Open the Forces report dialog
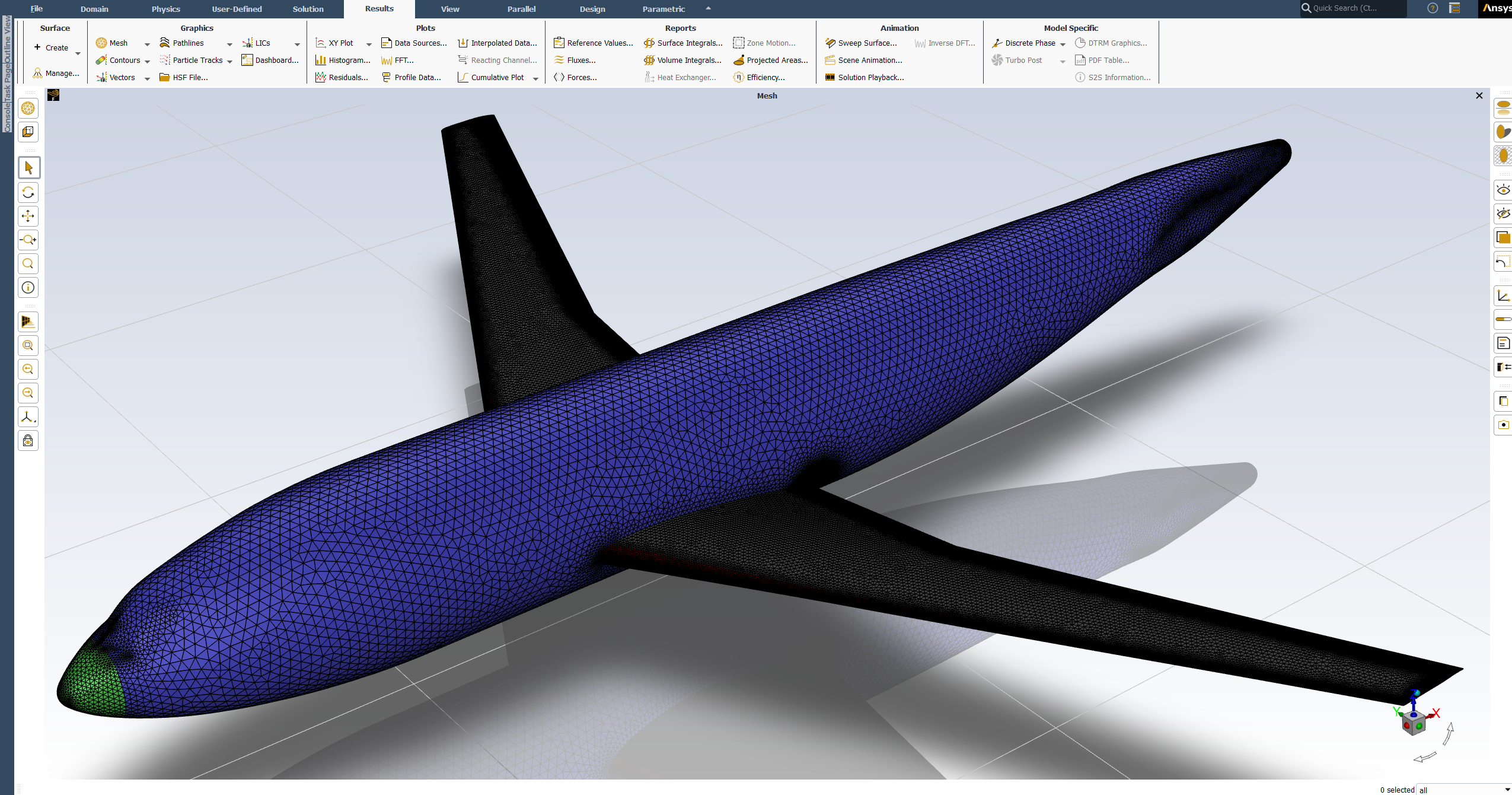This screenshot has height=795, width=1512. (575, 77)
